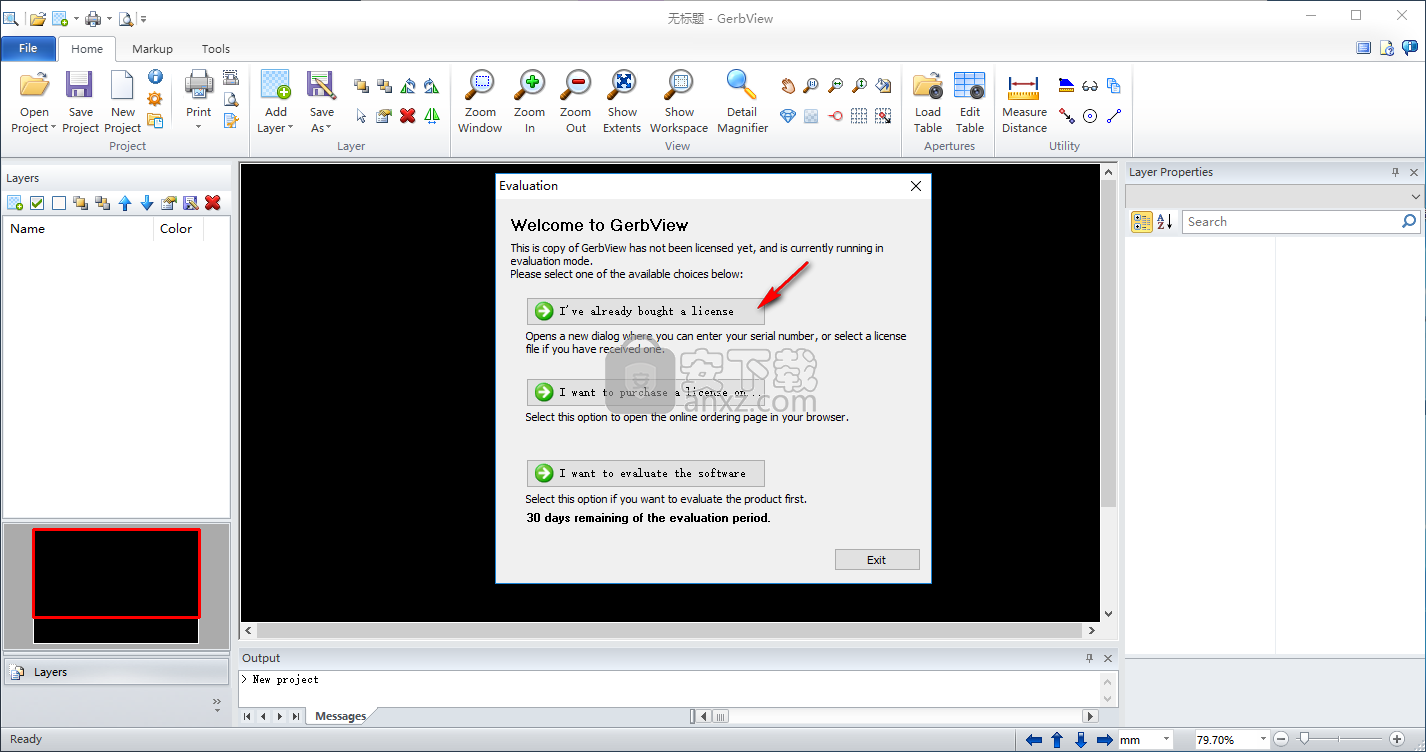1426x752 pixels.
Task: Delete layer via Layers panel red X
Action: coord(213,203)
